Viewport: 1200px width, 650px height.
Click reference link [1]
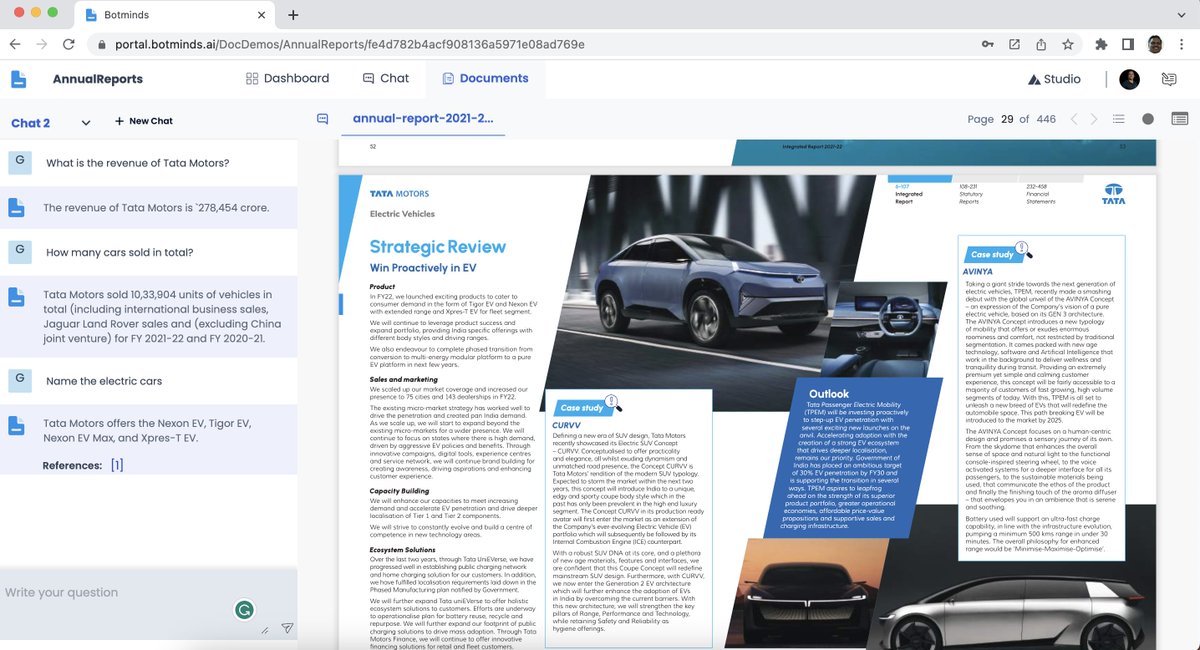tap(117, 465)
